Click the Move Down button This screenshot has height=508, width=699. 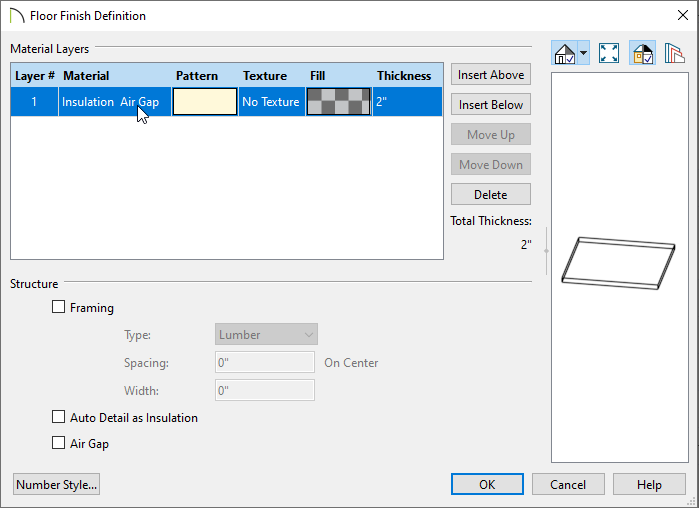point(491,164)
